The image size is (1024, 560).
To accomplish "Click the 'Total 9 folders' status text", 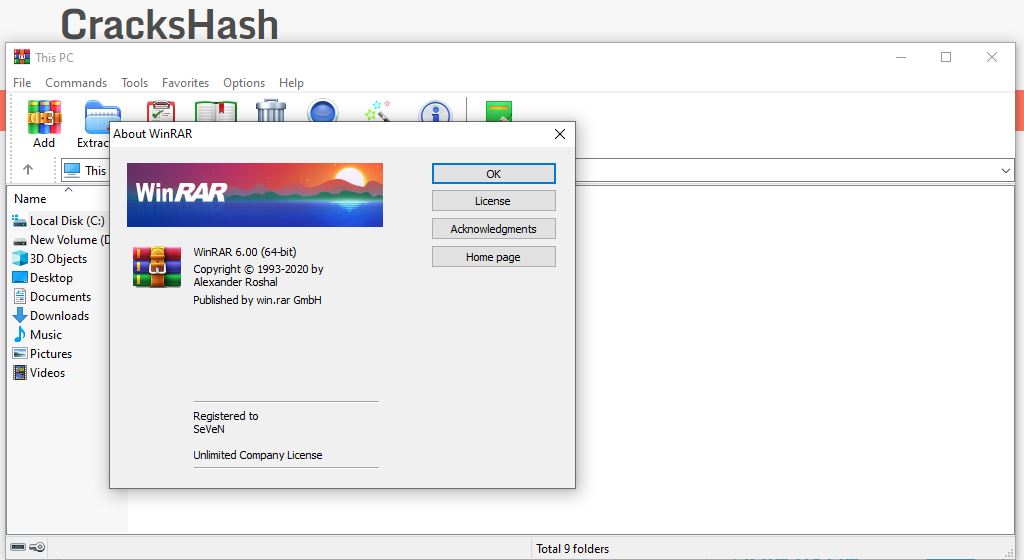I will pyautogui.click(x=573, y=549).
